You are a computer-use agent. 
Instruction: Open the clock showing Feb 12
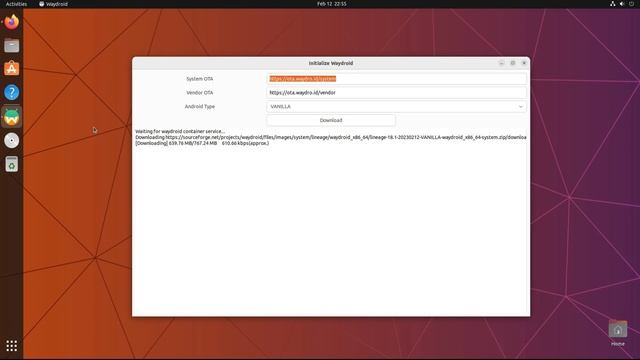tap(331, 4)
